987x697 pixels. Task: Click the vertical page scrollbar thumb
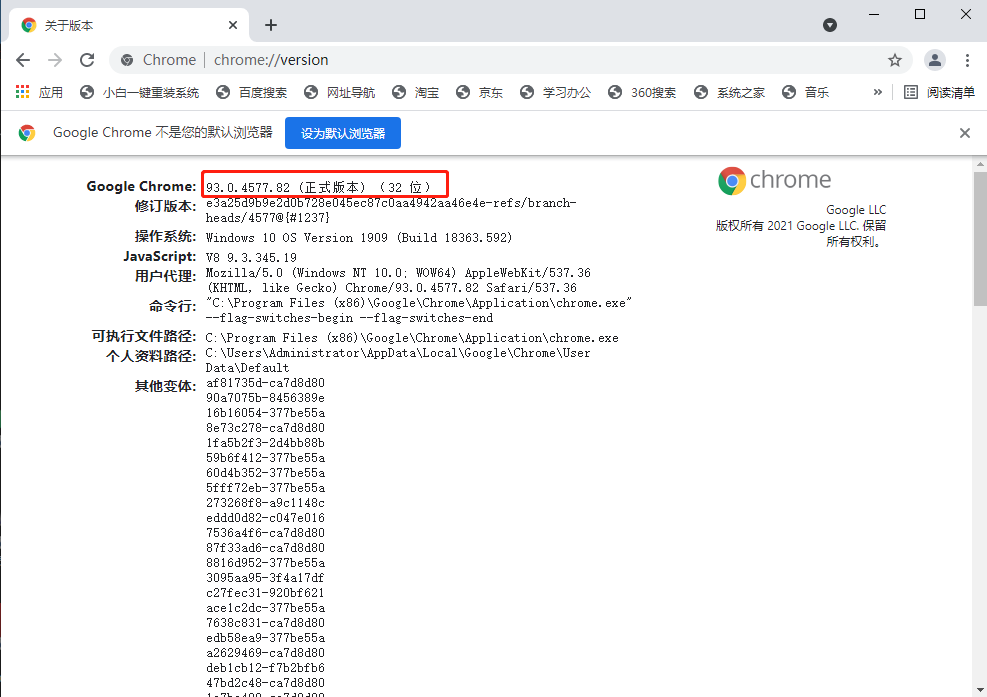click(x=980, y=238)
